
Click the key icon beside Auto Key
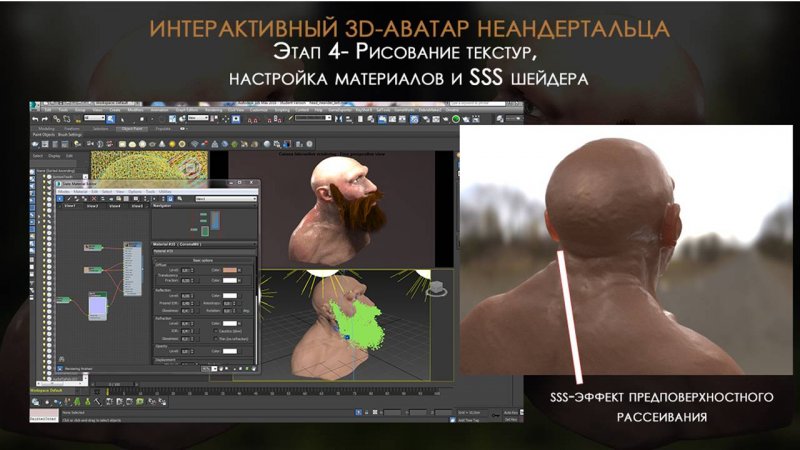click(495, 415)
